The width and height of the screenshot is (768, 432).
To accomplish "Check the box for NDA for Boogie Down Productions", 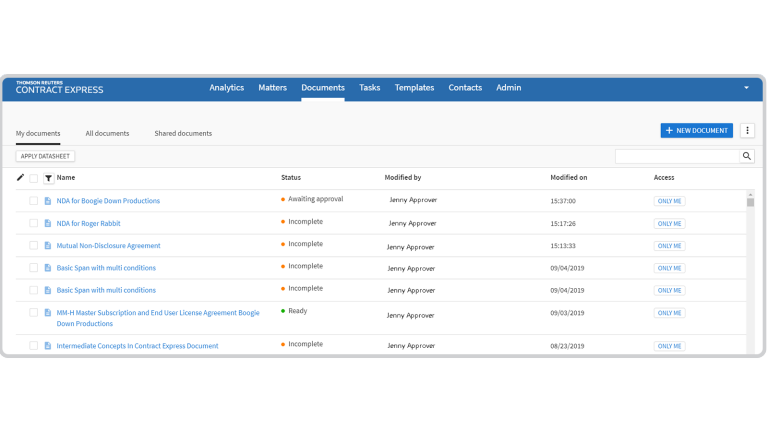I will tap(33, 201).
